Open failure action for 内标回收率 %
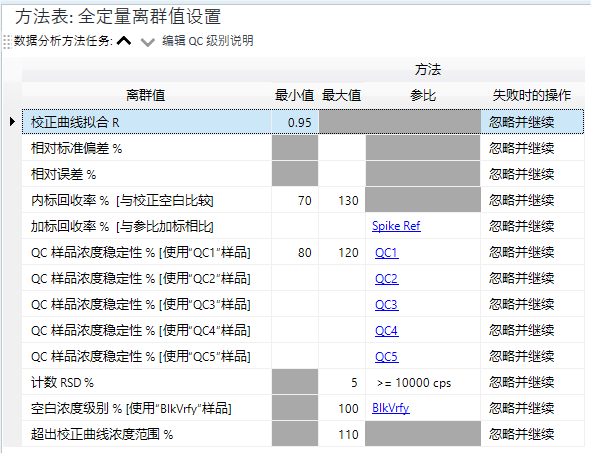 tap(532, 200)
